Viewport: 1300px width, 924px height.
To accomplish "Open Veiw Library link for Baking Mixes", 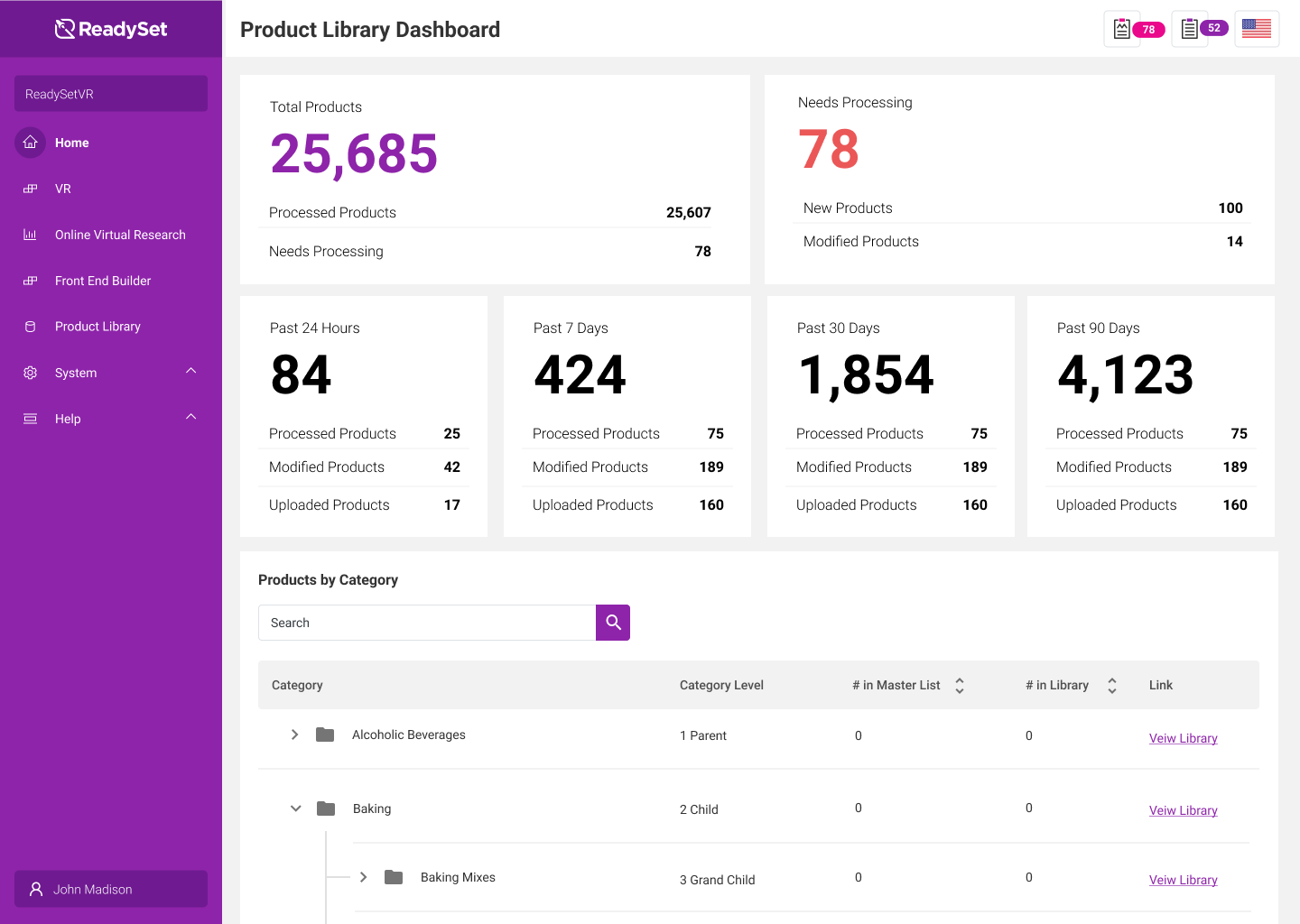I will (1183, 880).
